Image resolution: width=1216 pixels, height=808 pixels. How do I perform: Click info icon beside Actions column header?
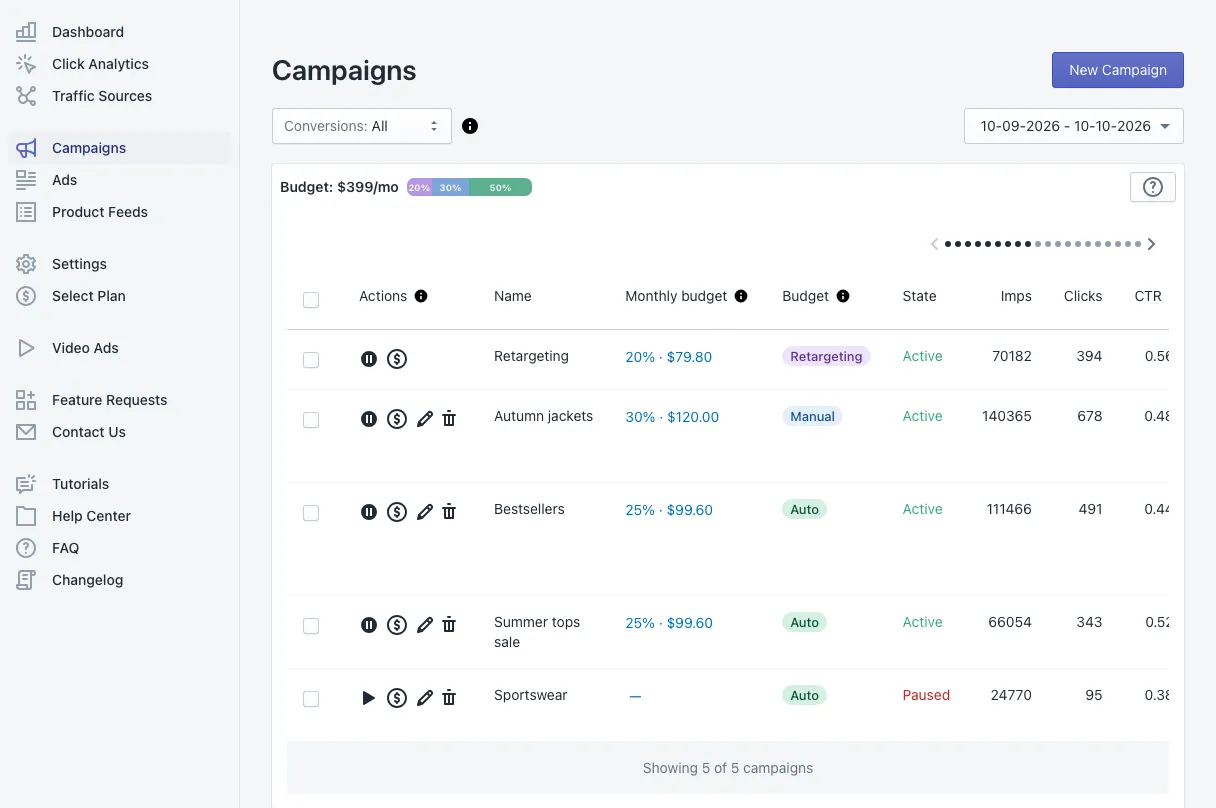pos(421,296)
